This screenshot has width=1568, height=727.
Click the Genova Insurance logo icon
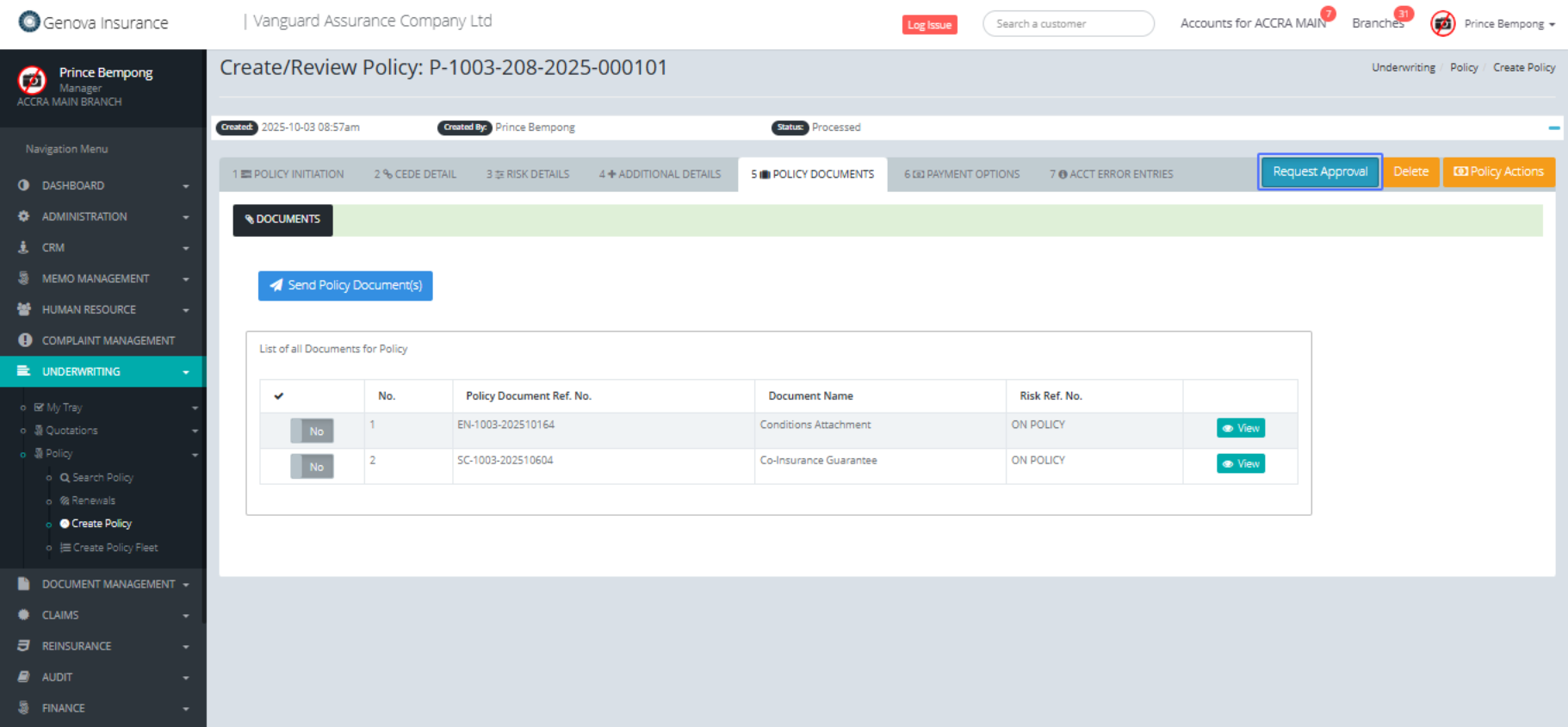click(x=29, y=22)
